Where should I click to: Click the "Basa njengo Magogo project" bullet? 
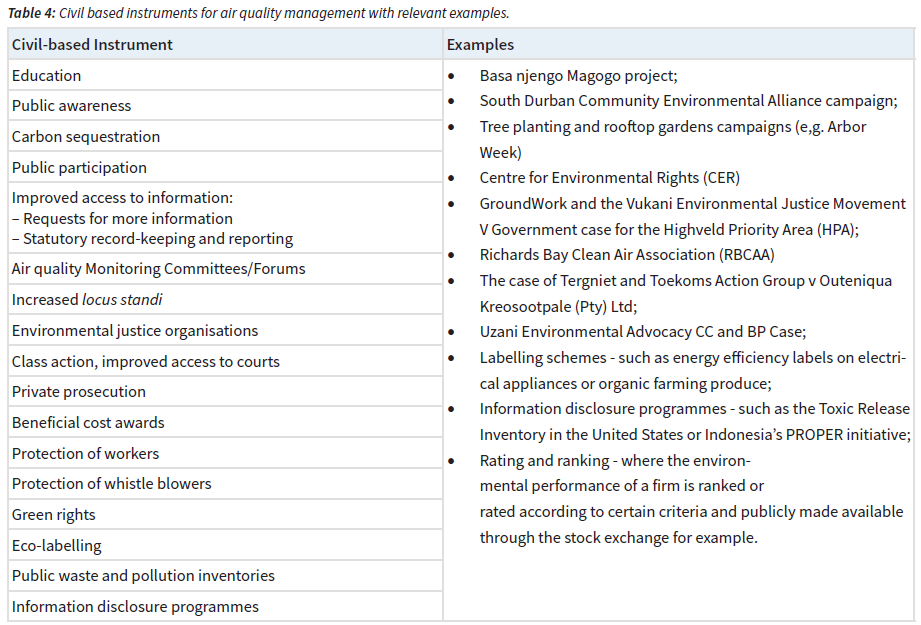578,76
